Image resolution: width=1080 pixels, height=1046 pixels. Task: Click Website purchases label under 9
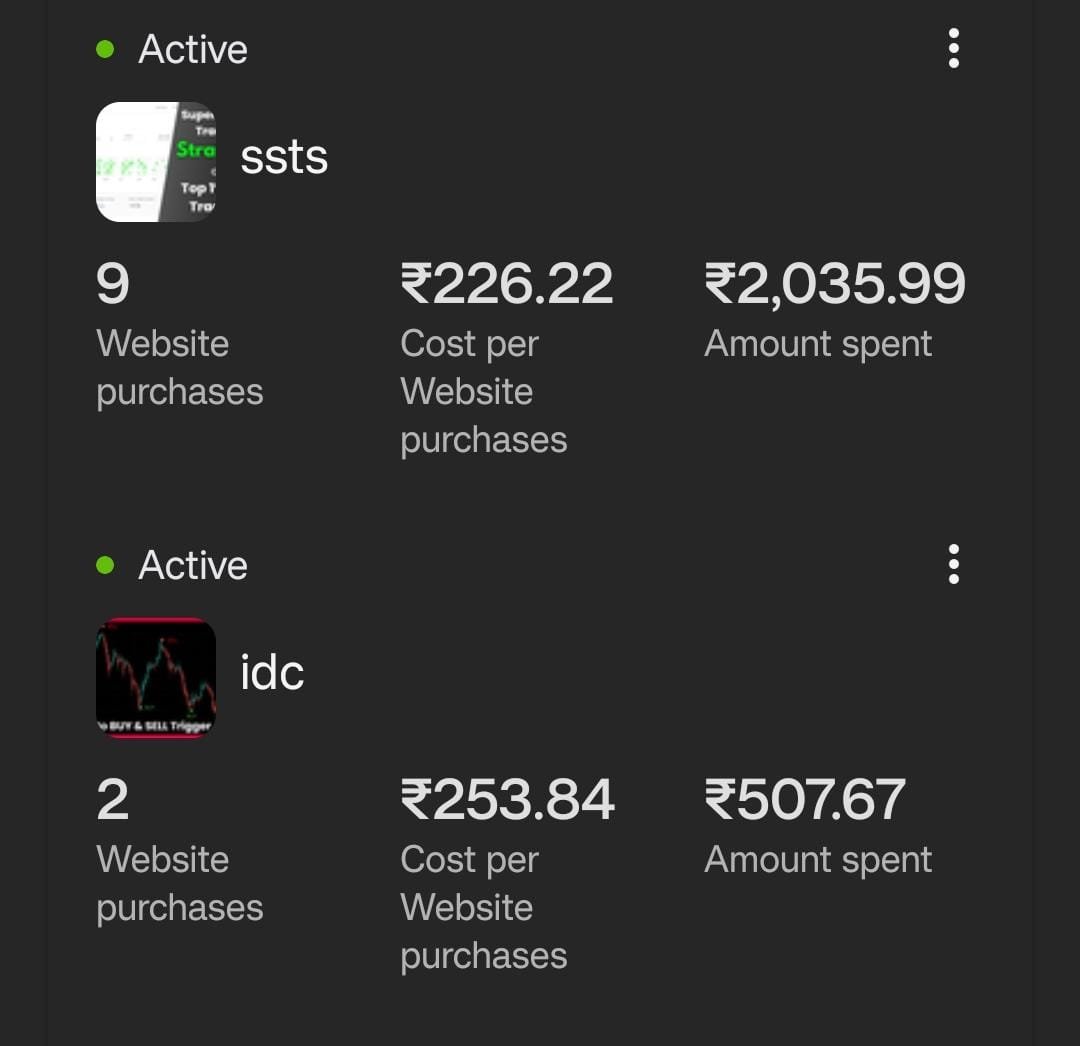pos(180,368)
